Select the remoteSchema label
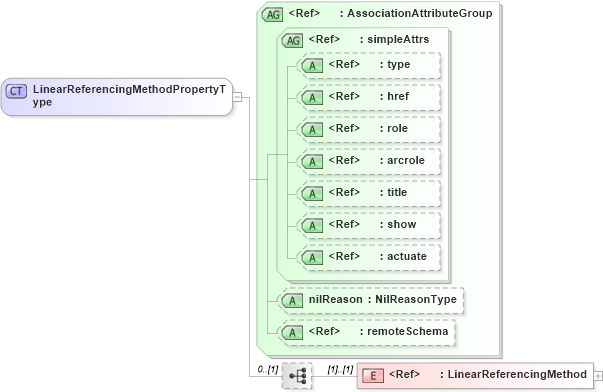603x392 pixels. click(408, 331)
